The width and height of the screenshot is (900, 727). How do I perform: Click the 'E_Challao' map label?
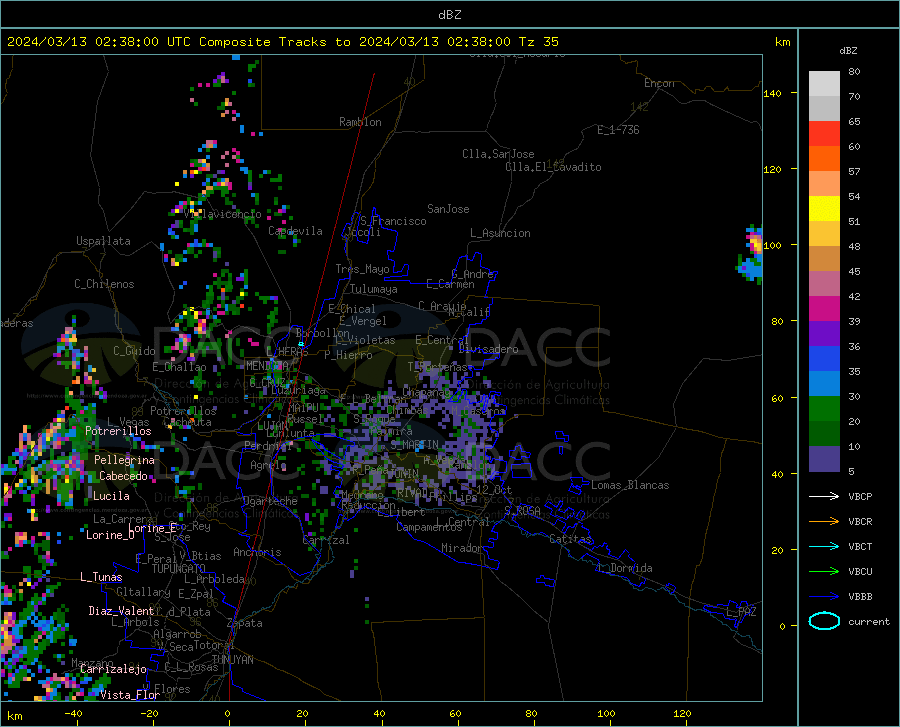click(179, 367)
